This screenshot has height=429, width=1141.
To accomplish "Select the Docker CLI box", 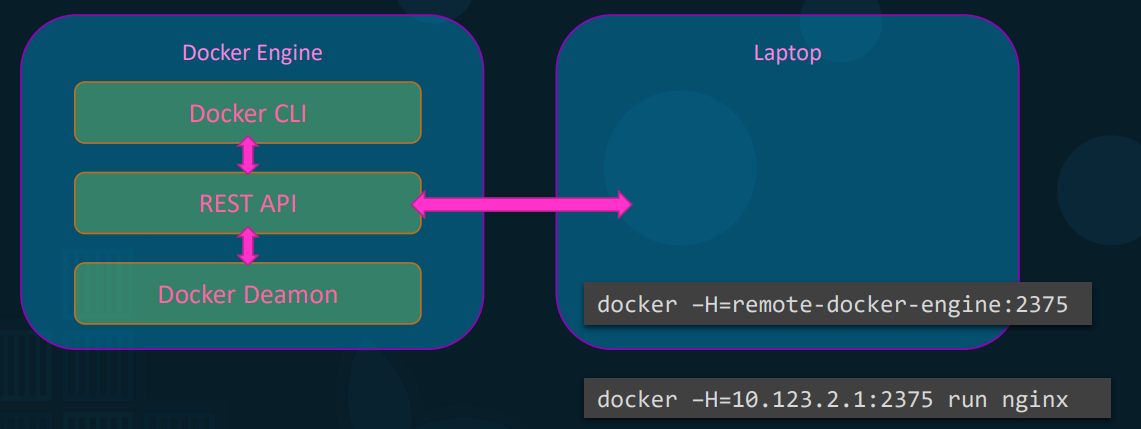I will (247, 112).
